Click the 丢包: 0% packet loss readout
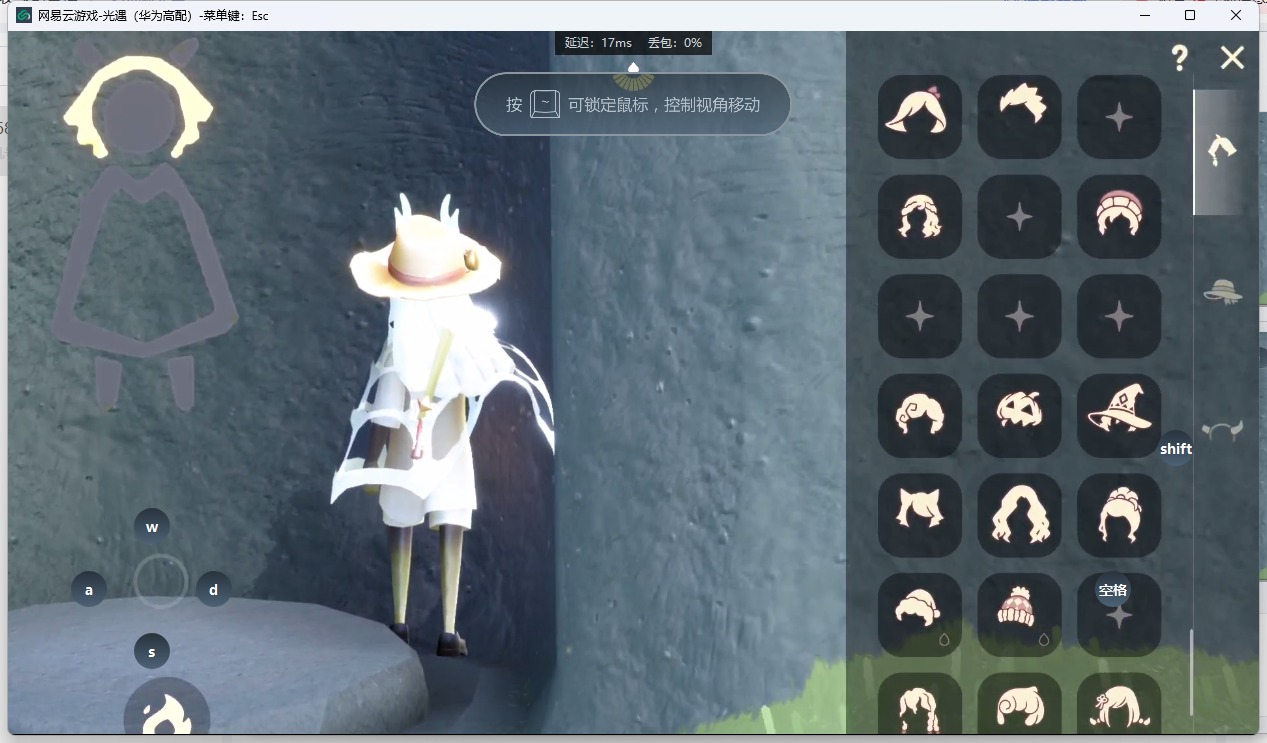The image size is (1267, 743). (x=675, y=43)
